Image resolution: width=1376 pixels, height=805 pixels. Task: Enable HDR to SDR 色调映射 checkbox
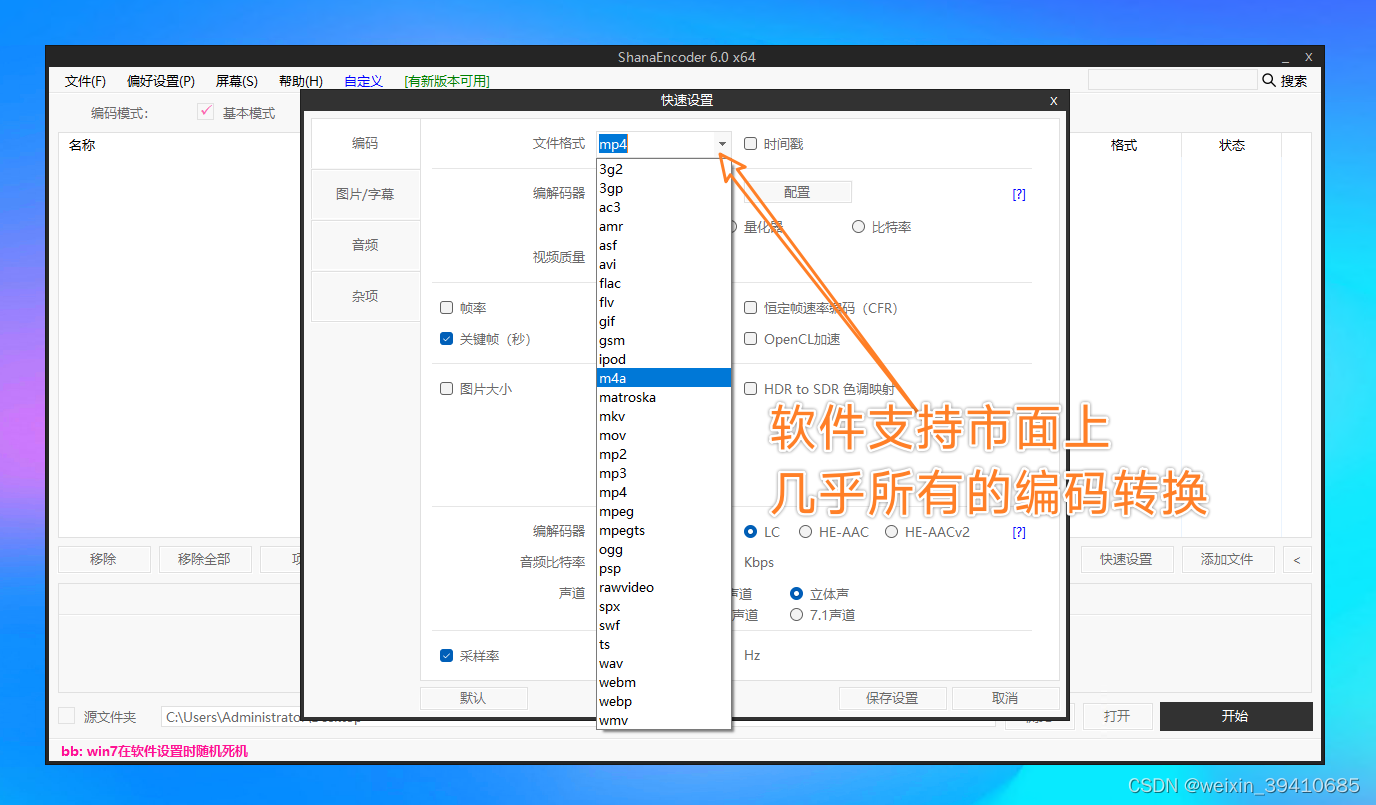click(x=750, y=389)
